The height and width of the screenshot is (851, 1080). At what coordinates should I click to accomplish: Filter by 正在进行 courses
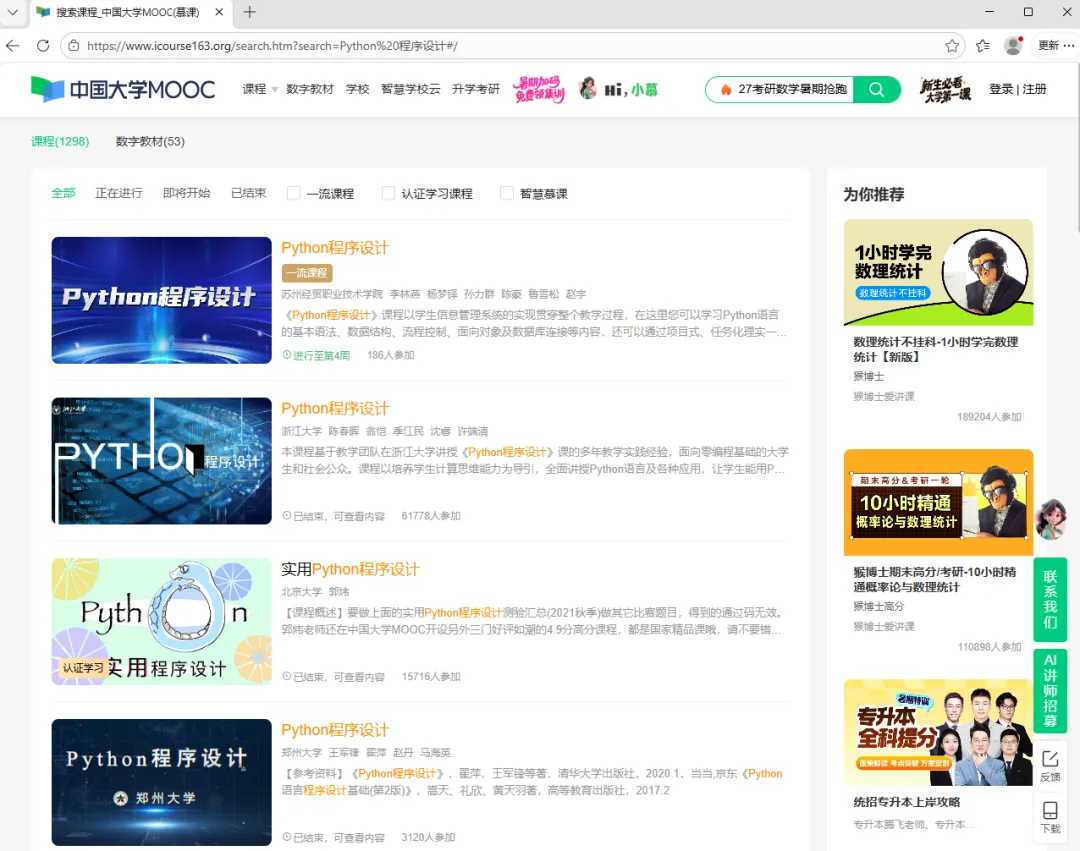pyautogui.click(x=119, y=193)
